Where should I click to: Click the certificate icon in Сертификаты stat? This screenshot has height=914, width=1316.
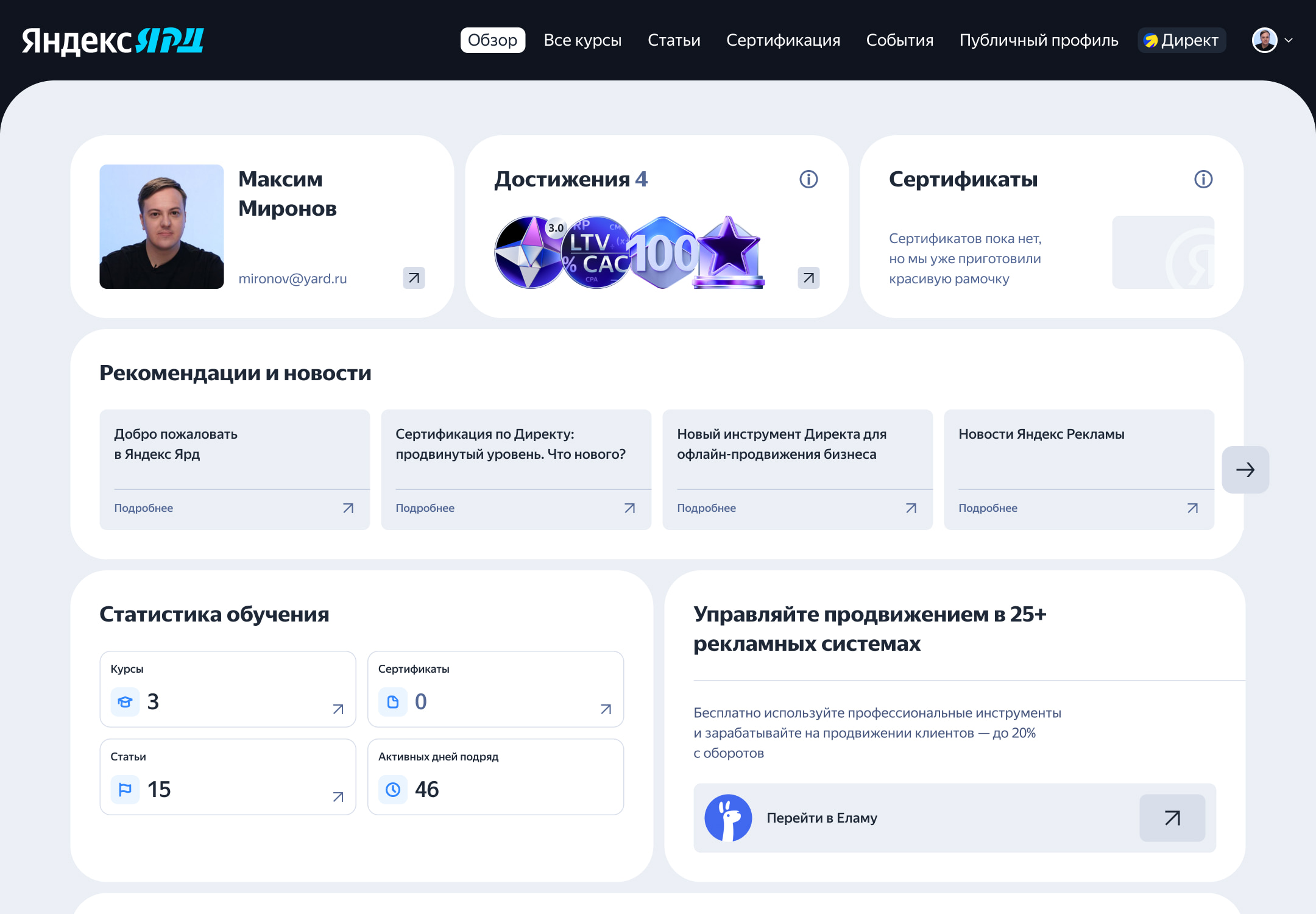tap(392, 702)
